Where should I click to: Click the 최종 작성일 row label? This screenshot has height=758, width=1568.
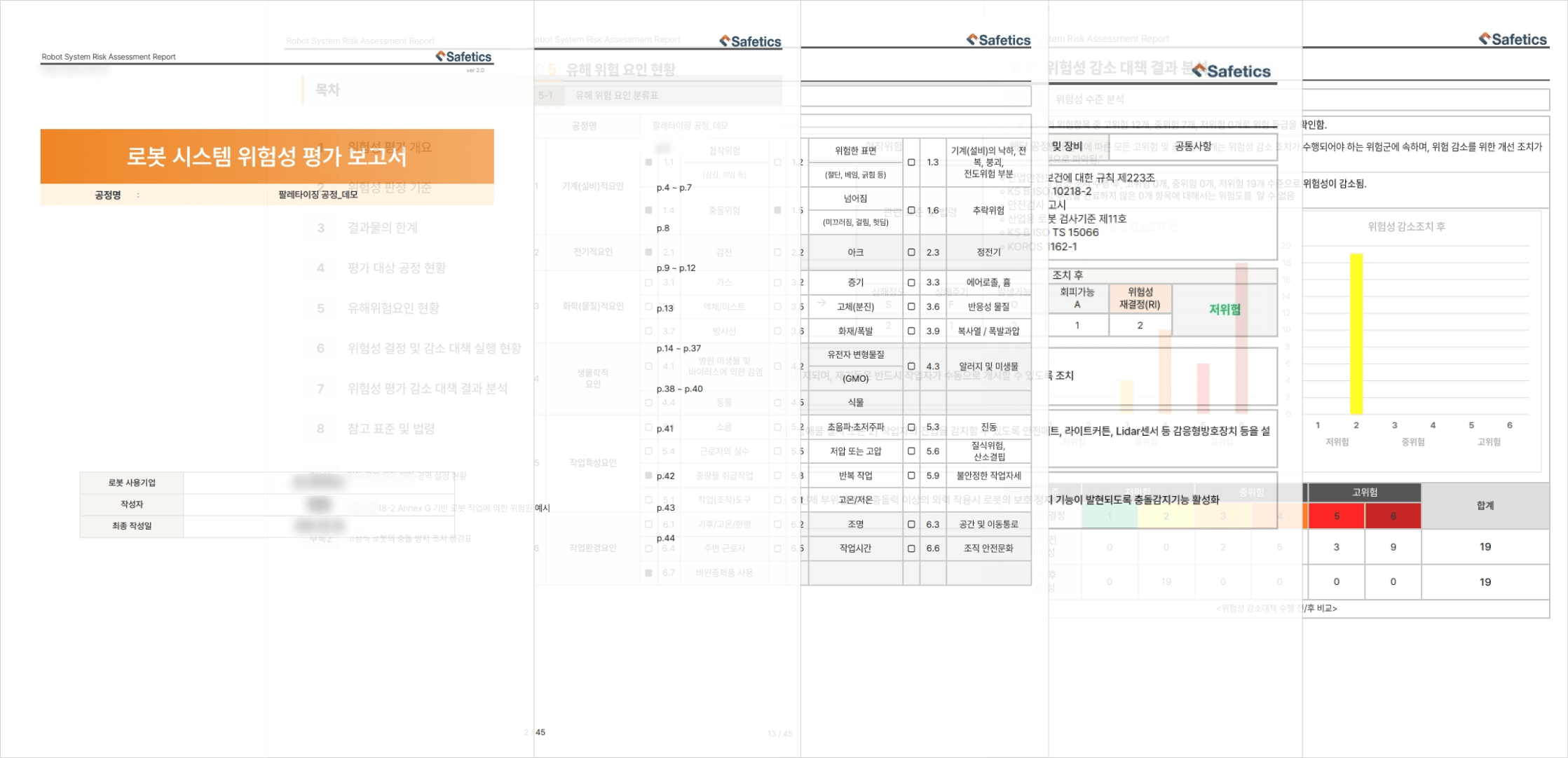(x=132, y=525)
